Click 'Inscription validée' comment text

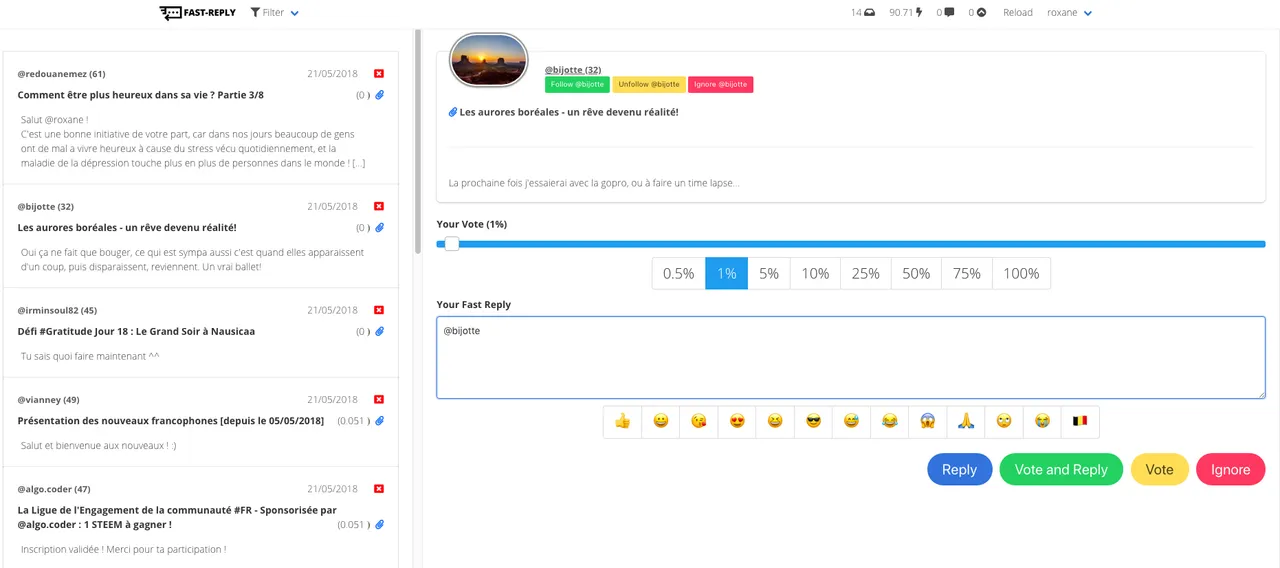(123, 549)
